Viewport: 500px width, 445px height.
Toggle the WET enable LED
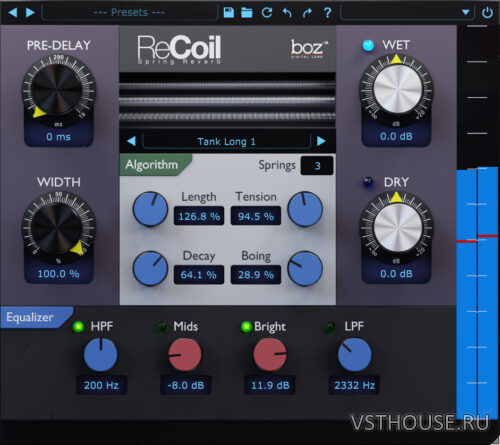(368, 45)
